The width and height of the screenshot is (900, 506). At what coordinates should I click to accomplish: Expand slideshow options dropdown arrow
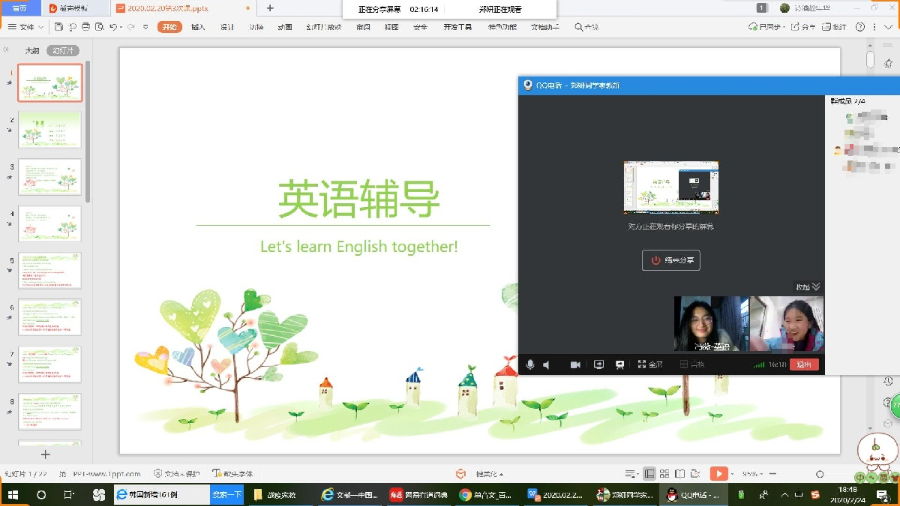(x=732, y=474)
